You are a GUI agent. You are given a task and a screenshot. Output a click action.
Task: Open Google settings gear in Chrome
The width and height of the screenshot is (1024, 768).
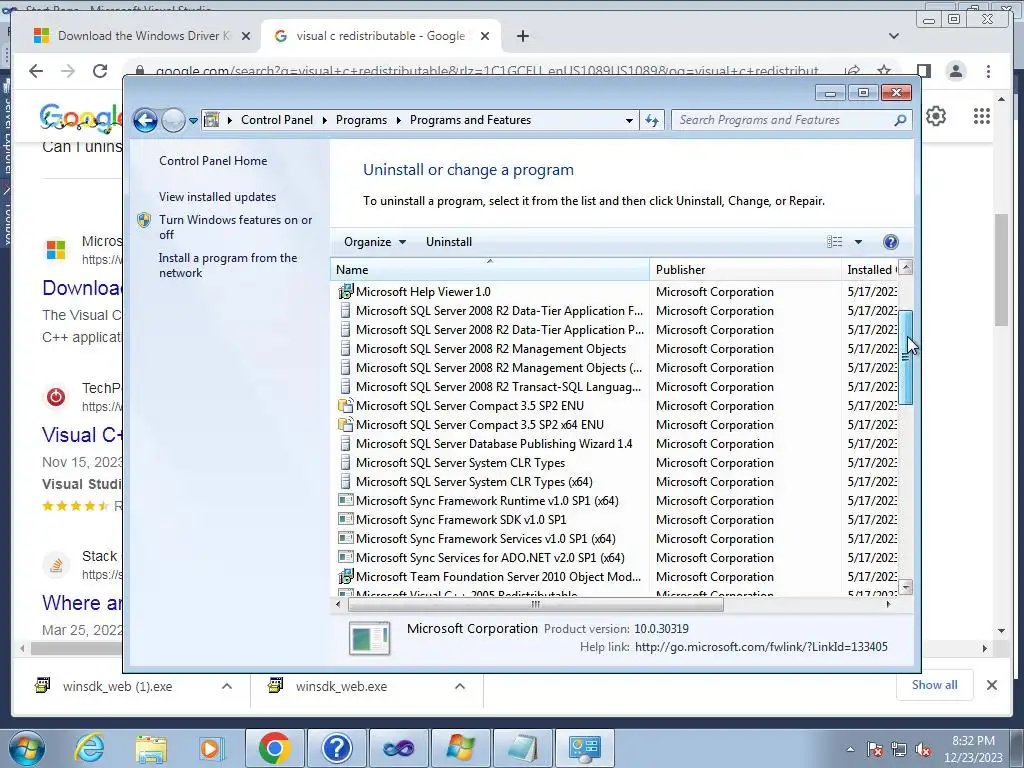point(936,116)
